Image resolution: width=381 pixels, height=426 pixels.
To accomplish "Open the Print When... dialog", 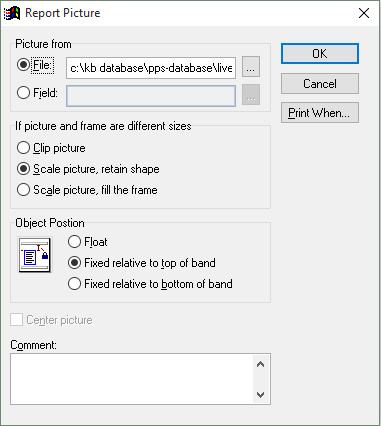I will (x=320, y=113).
